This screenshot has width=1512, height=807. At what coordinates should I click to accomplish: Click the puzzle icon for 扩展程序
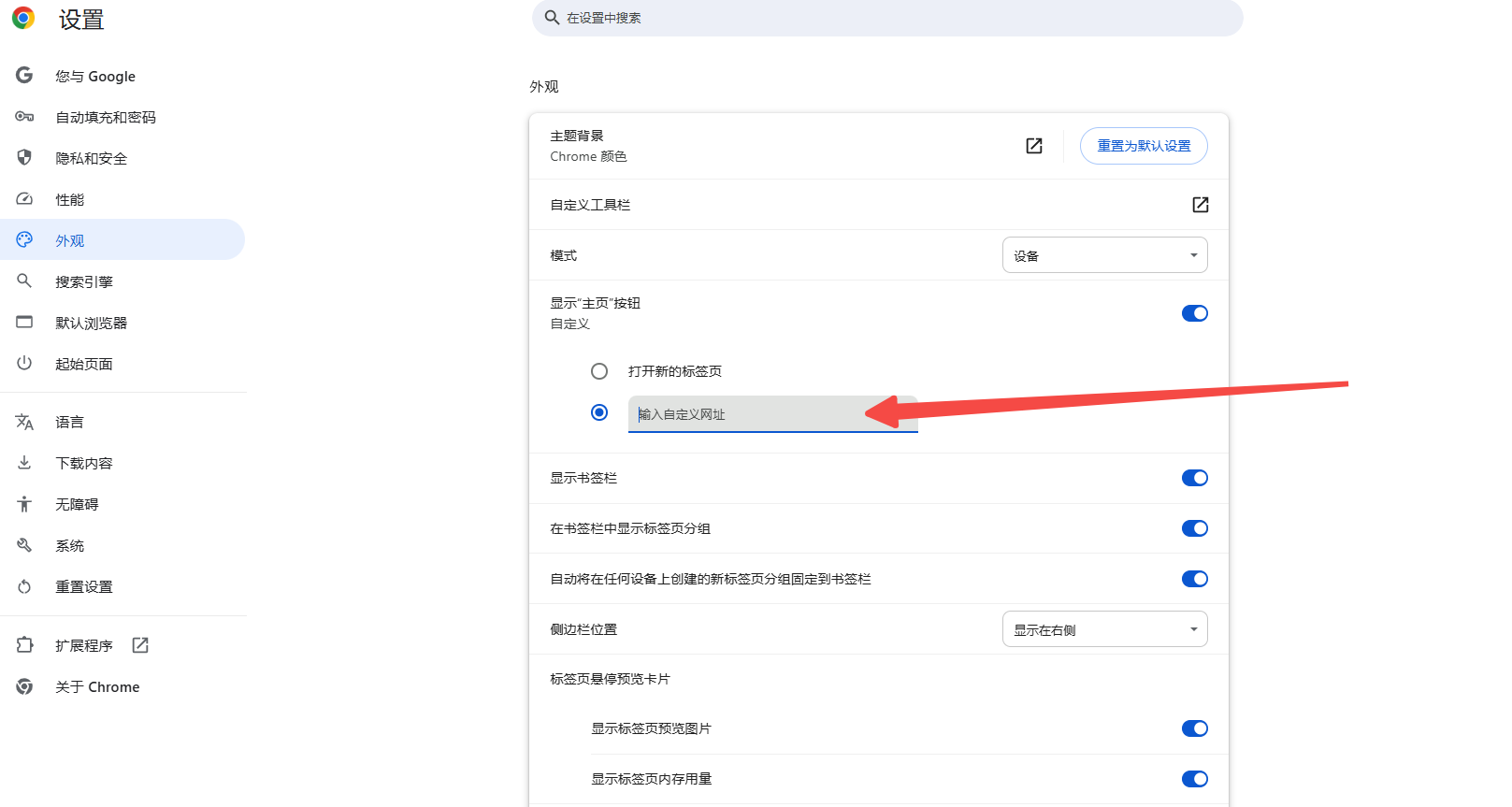[x=24, y=644]
